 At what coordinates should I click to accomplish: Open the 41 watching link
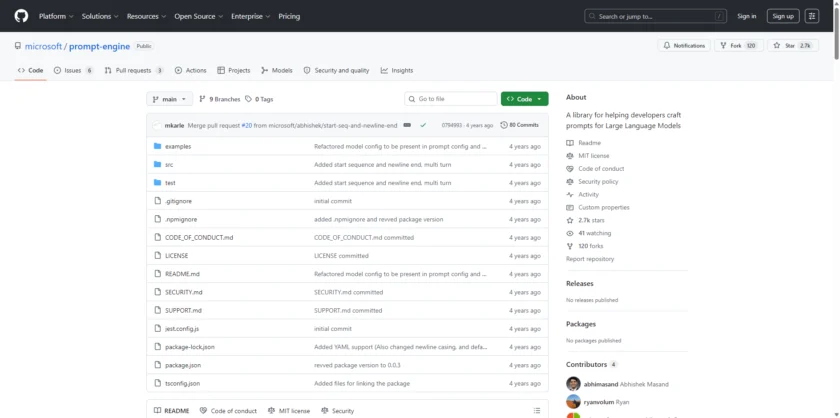(589, 233)
